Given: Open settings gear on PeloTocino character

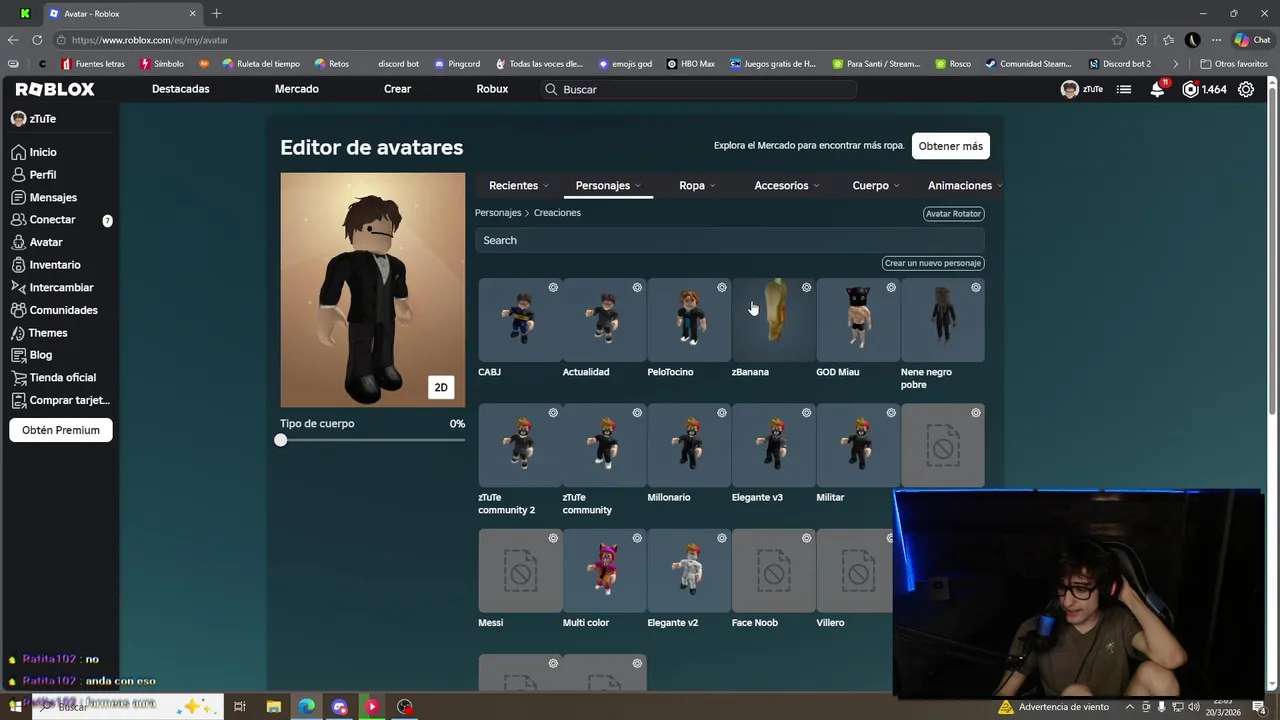Looking at the screenshot, I should [722, 287].
